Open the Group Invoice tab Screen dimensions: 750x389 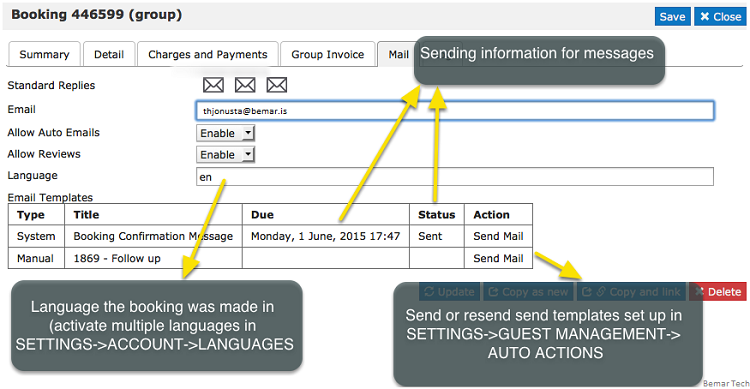click(x=328, y=55)
